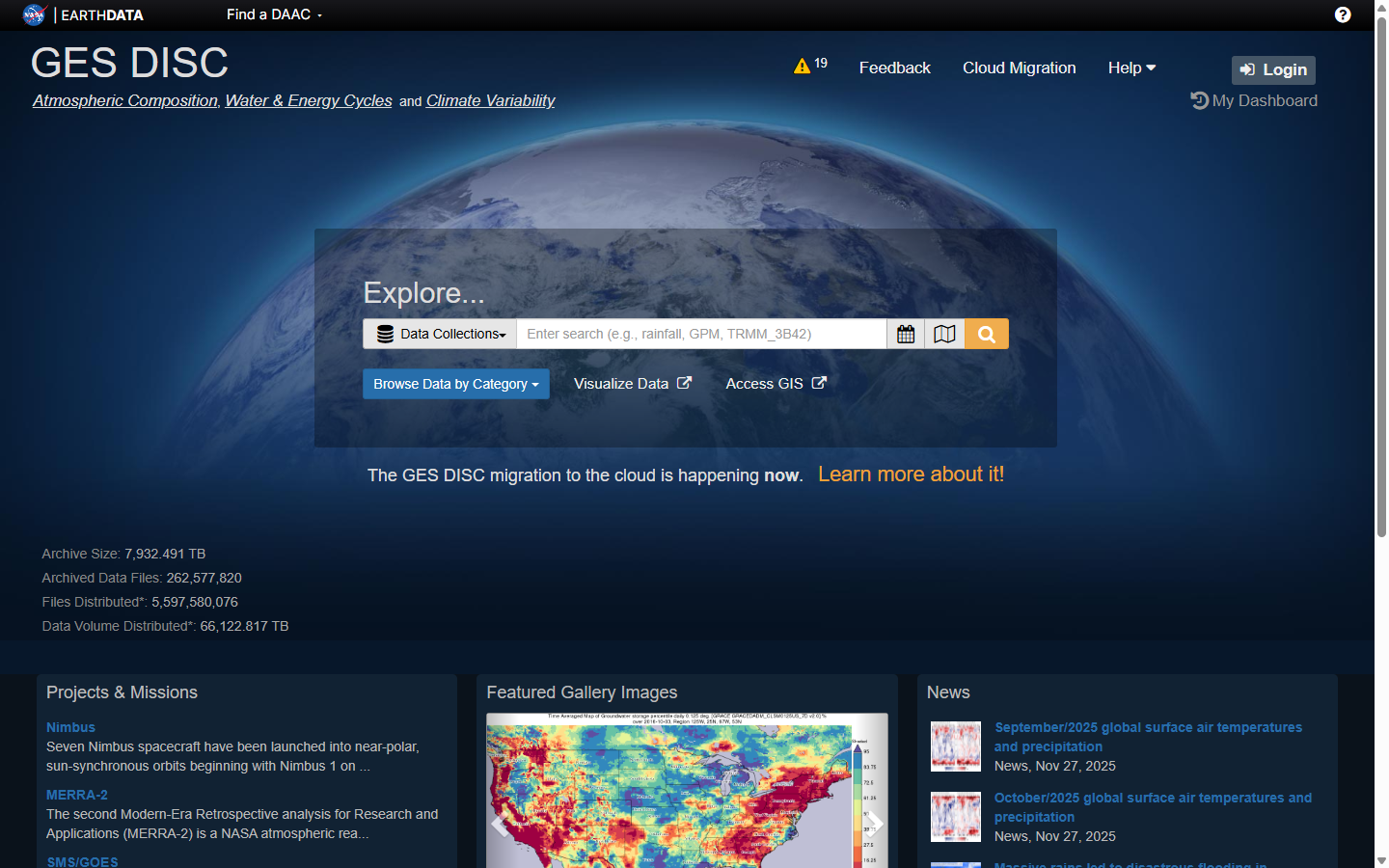Click the featured groundwater map image
This screenshot has width=1389, height=868.
pos(687,791)
